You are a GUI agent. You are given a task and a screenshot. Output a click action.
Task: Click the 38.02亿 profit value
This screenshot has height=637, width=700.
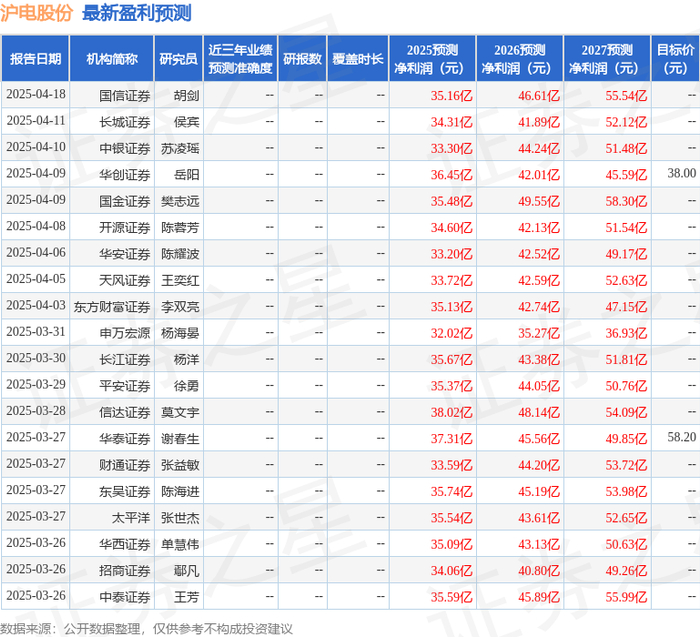pyautogui.click(x=451, y=412)
